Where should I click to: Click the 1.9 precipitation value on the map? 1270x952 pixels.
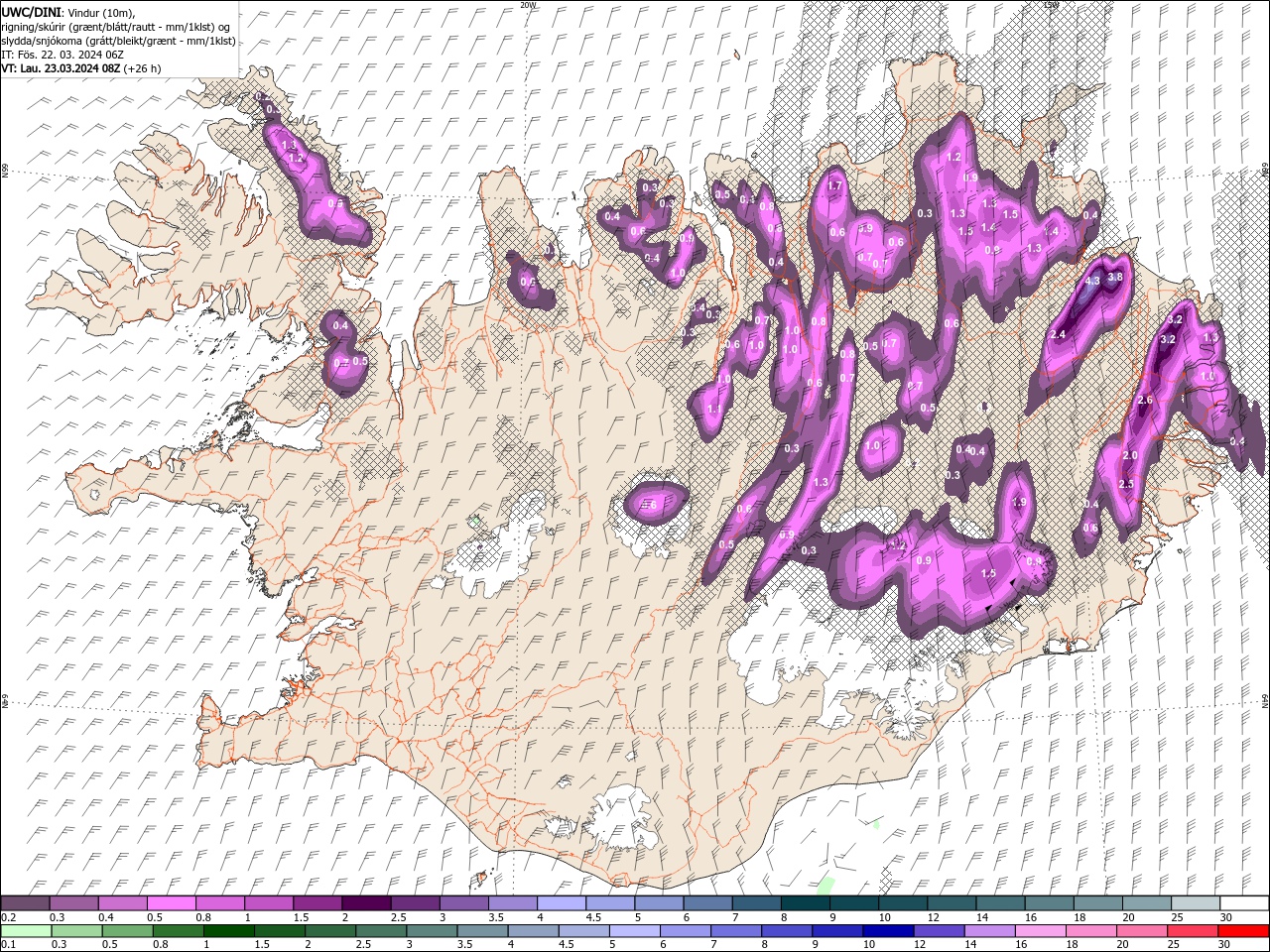click(1019, 503)
